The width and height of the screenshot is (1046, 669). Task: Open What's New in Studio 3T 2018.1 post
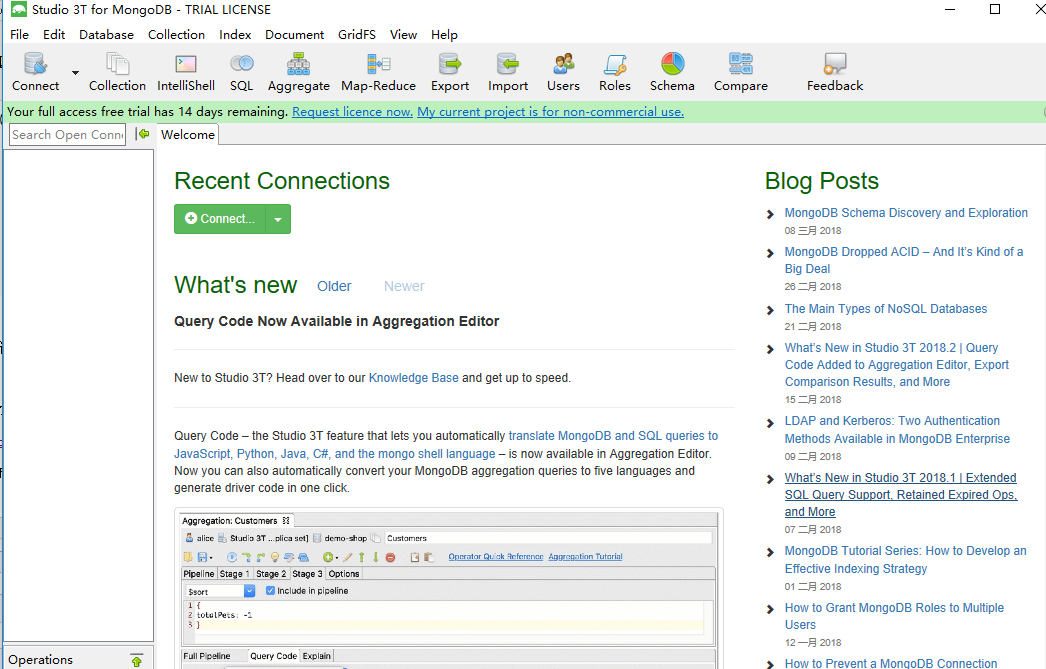pyautogui.click(x=901, y=495)
